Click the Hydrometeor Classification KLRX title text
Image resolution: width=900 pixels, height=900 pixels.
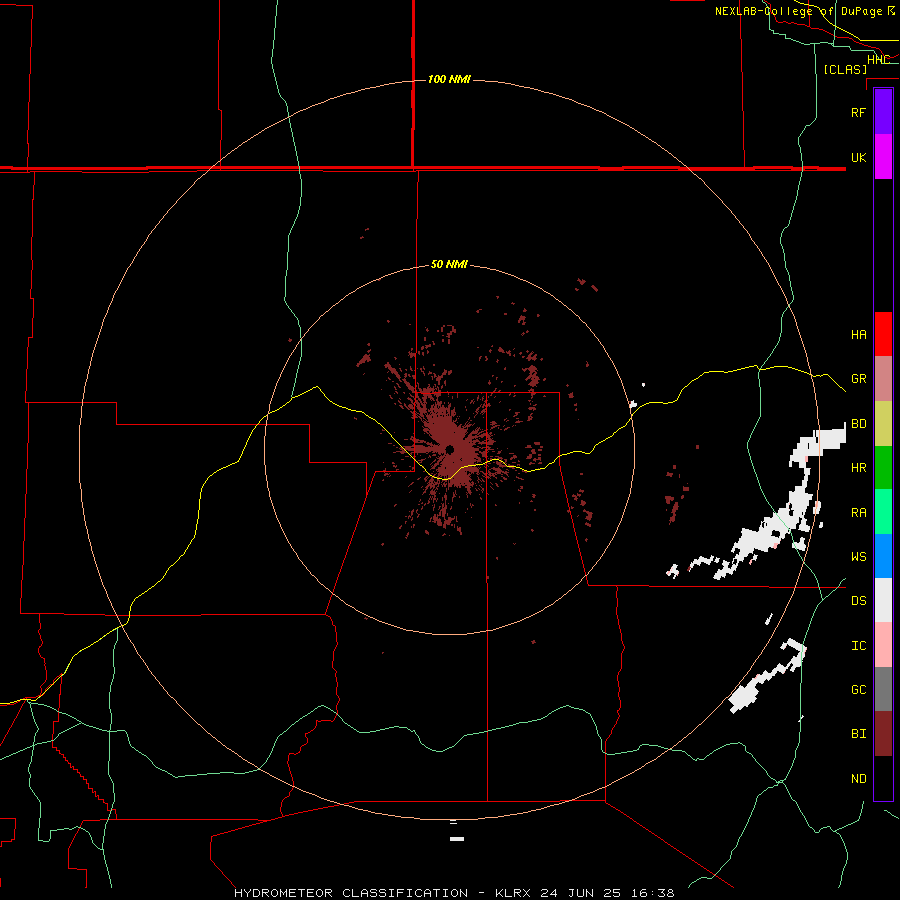click(454, 893)
